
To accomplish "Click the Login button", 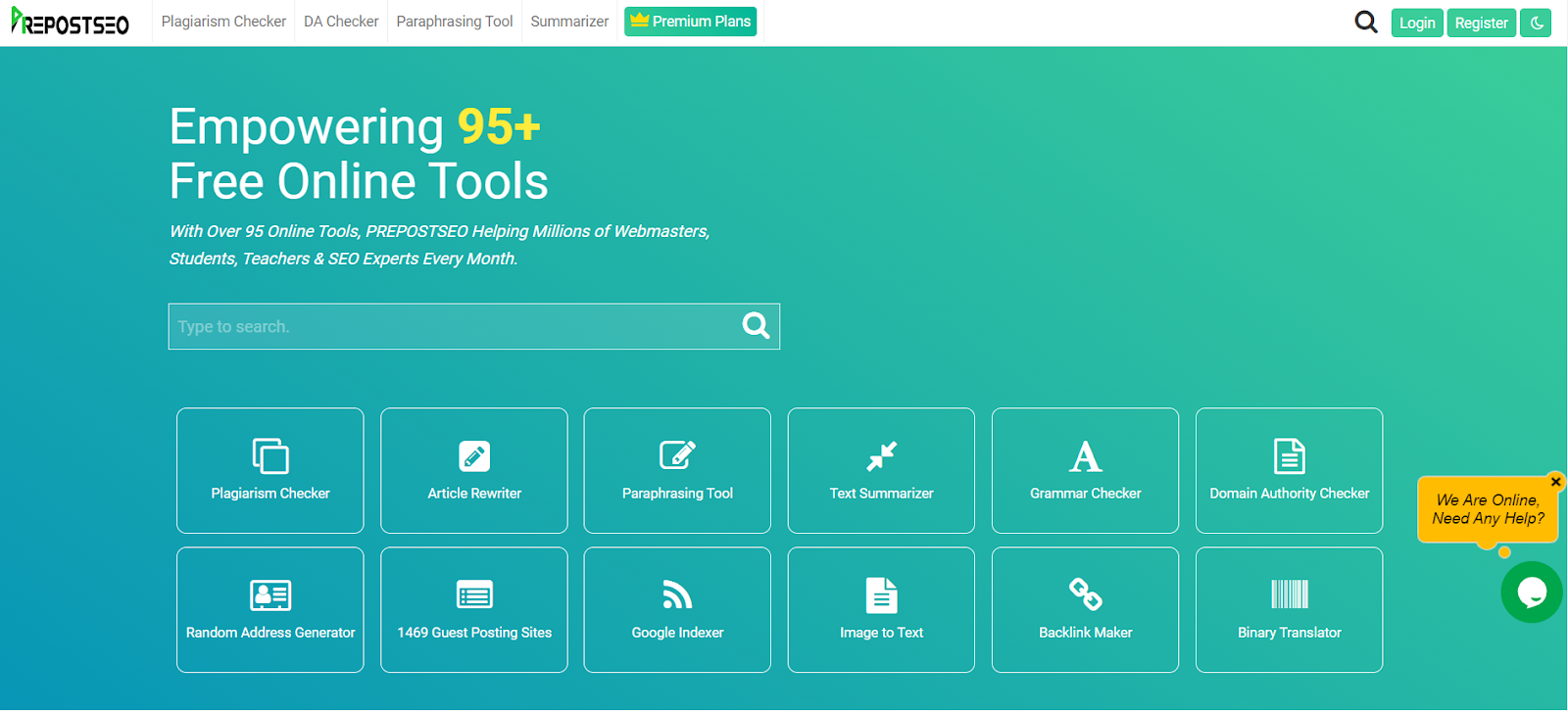I will tap(1417, 23).
